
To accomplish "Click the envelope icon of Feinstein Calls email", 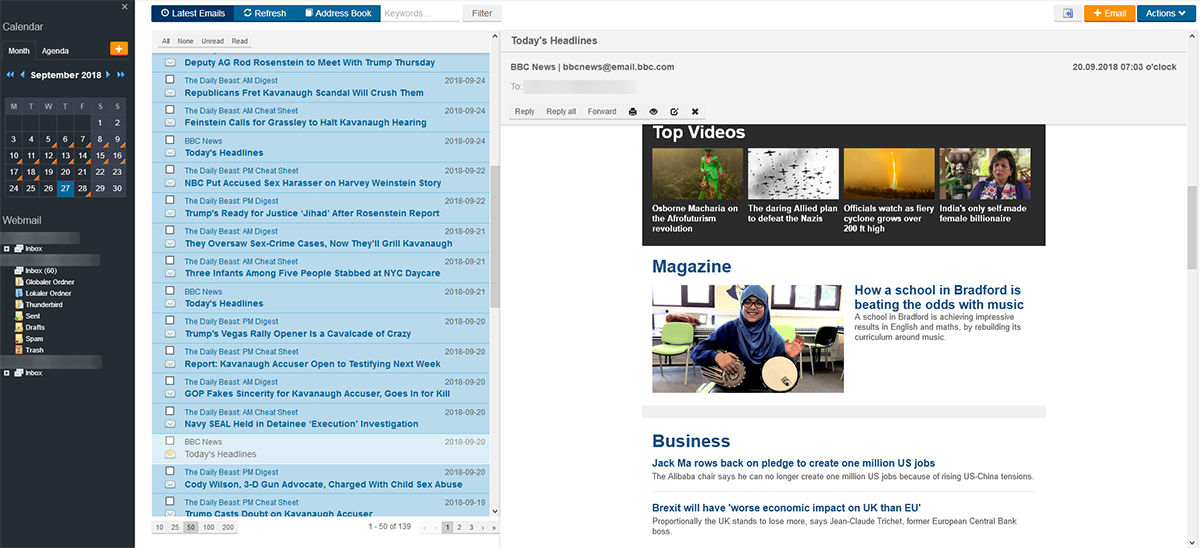I will pos(170,123).
